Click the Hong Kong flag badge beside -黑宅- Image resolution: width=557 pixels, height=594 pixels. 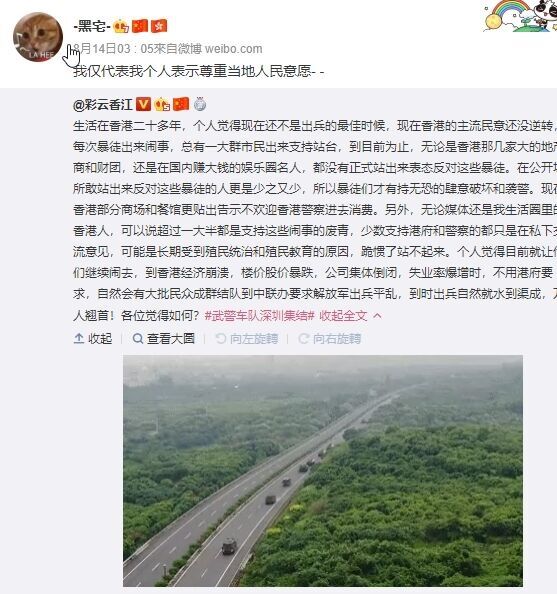pyautogui.click(x=159, y=26)
